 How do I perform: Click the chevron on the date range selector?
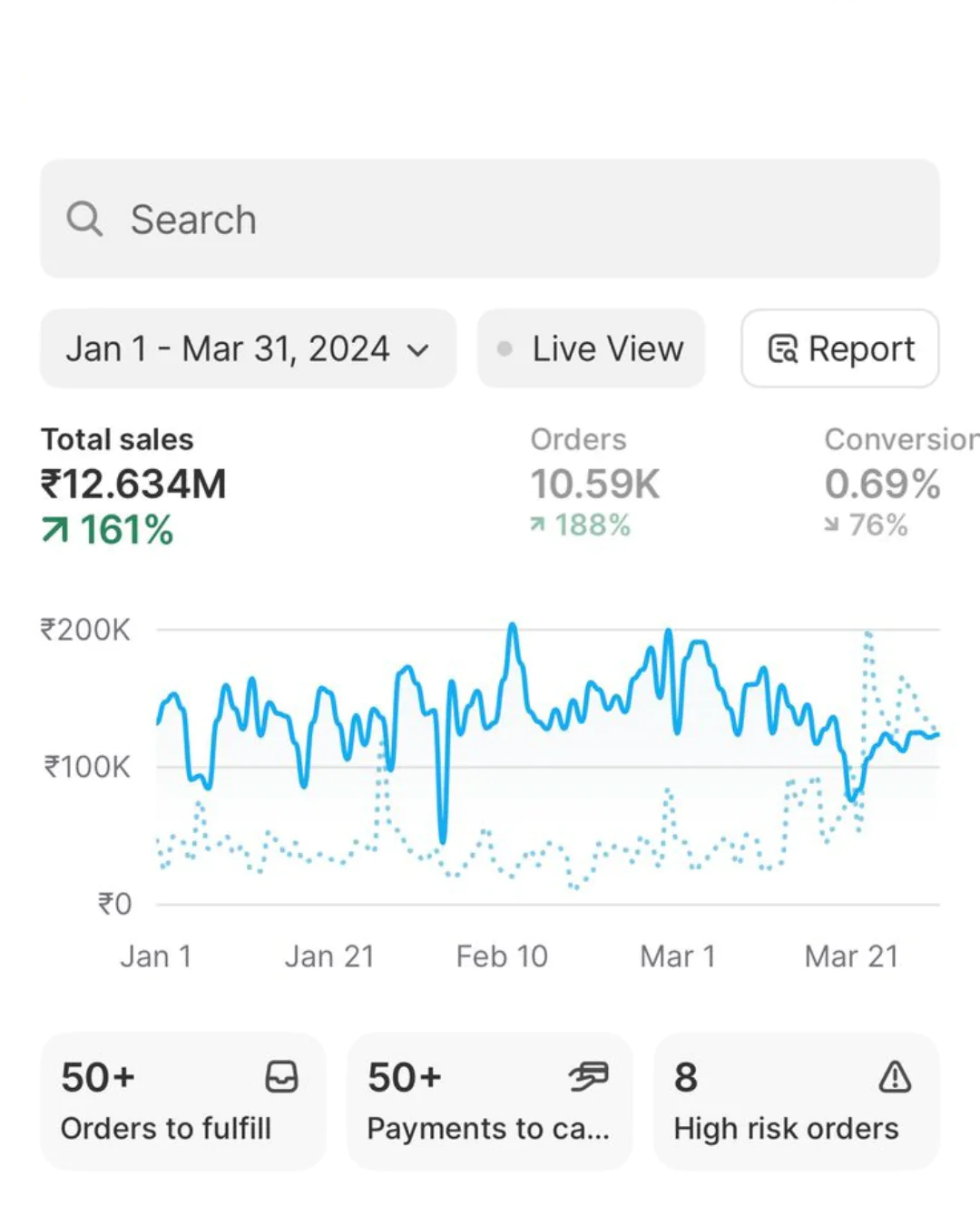tap(418, 350)
